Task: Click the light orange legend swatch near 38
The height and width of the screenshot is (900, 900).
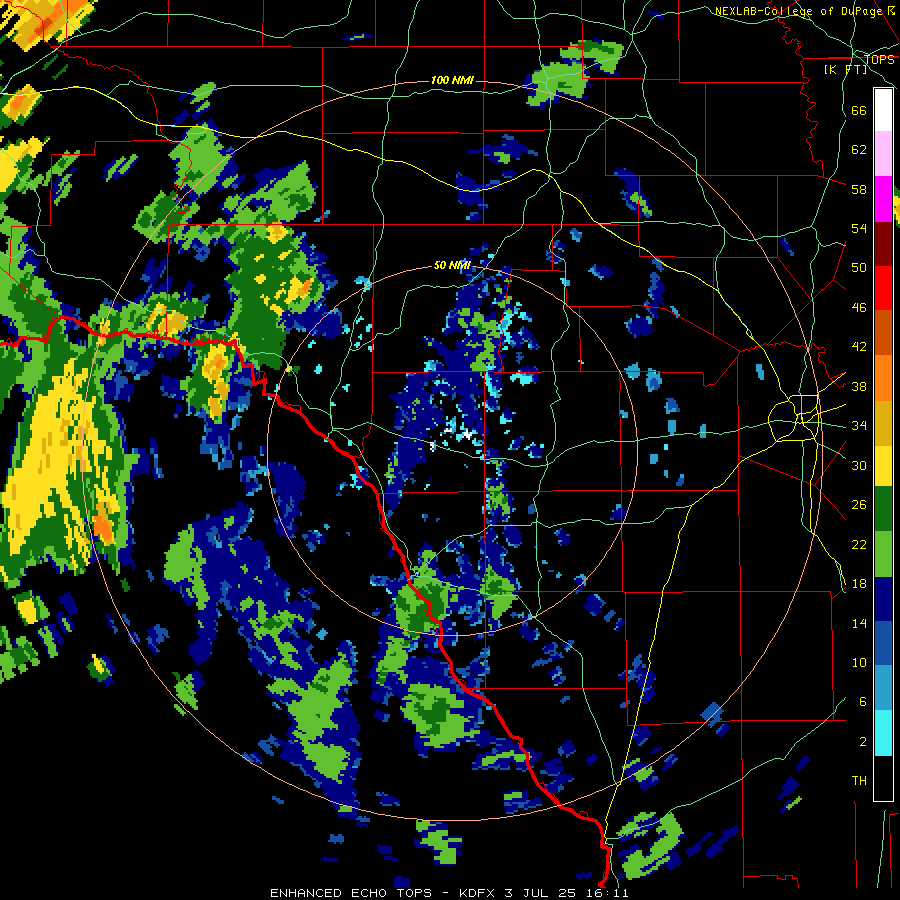Action: [x=883, y=377]
